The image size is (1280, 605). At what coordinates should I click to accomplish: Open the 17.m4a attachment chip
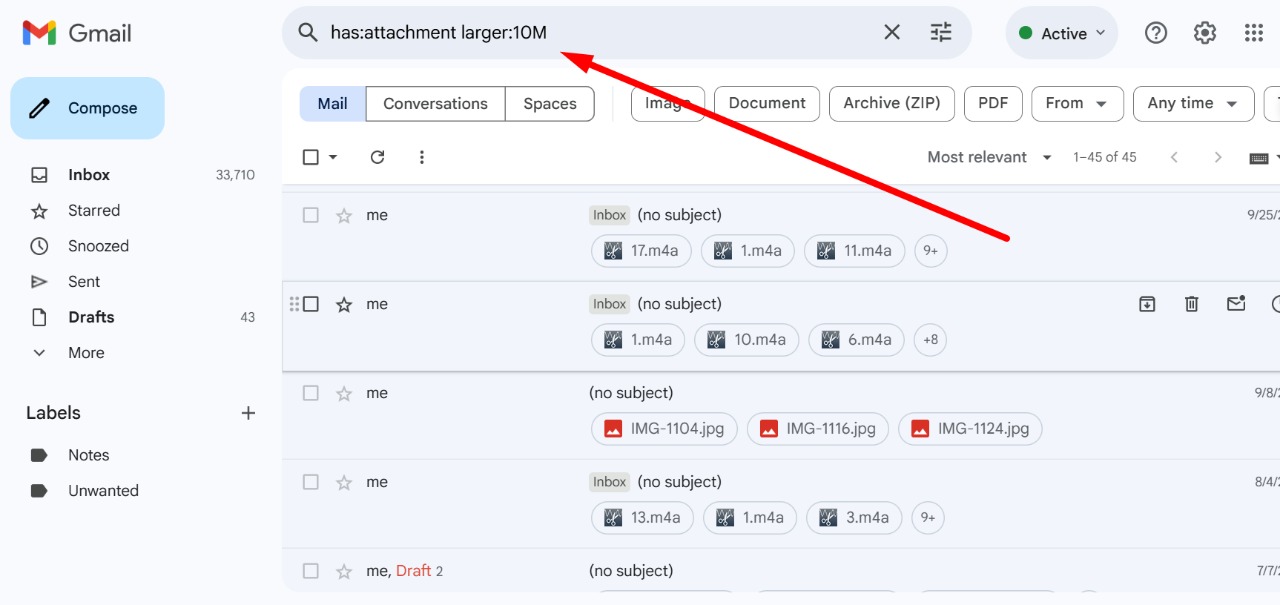641,251
